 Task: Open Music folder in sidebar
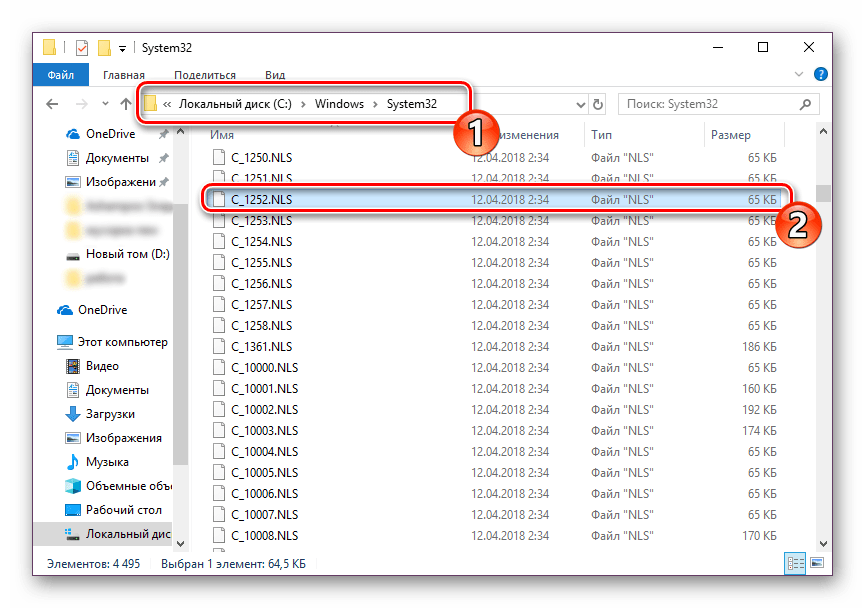coord(107,462)
